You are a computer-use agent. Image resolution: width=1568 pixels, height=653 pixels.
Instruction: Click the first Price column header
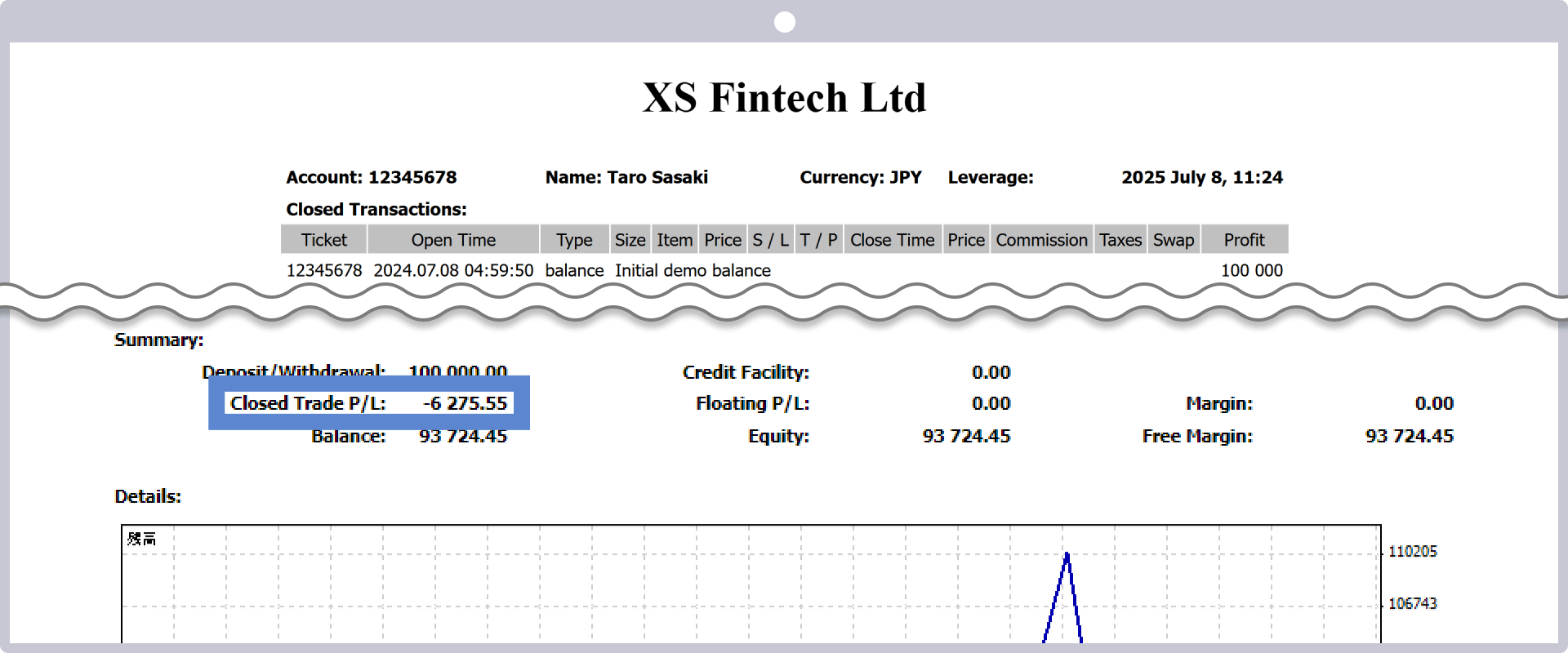point(723,240)
